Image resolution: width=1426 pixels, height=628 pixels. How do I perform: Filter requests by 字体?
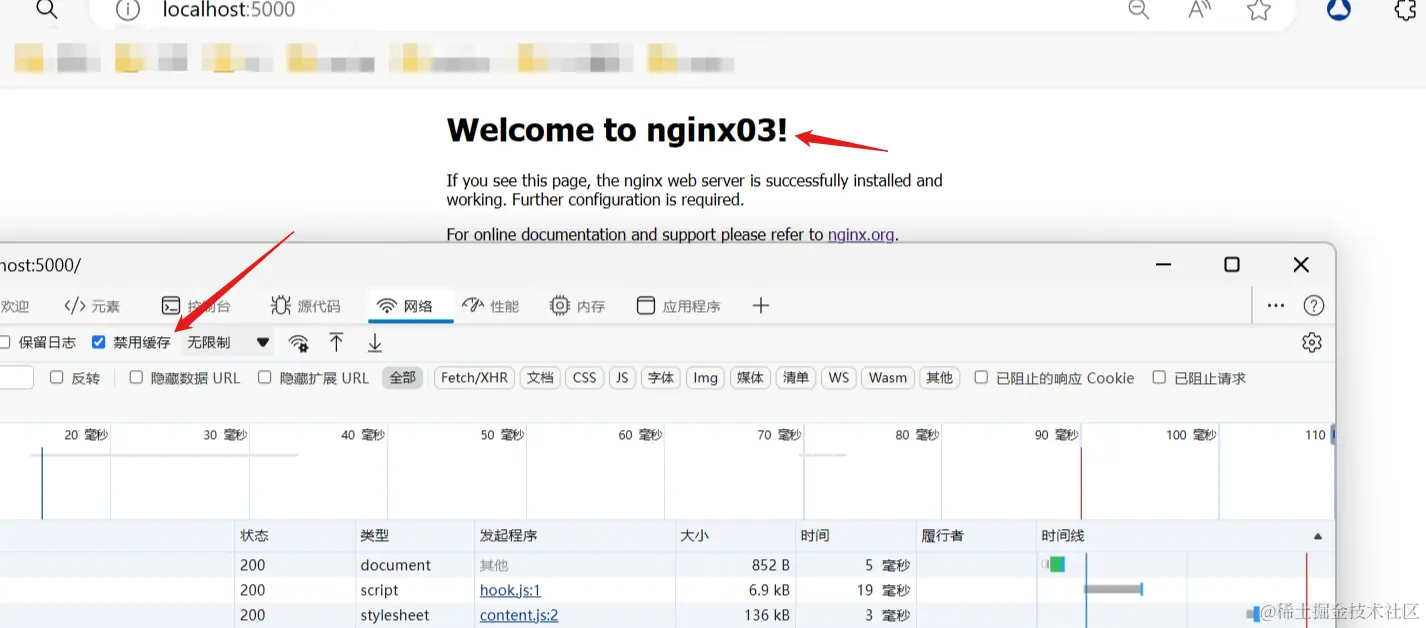point(661,378)
